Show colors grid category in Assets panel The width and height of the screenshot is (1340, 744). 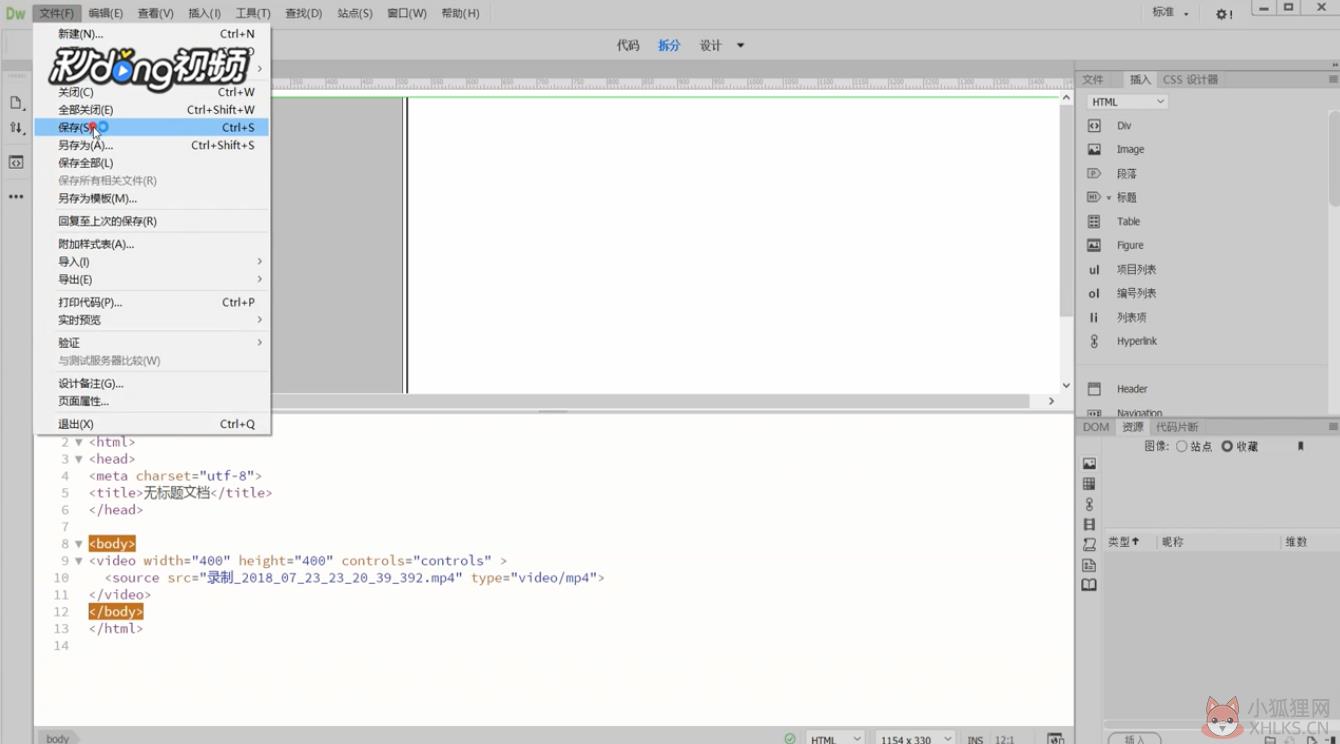[1089, 484]
